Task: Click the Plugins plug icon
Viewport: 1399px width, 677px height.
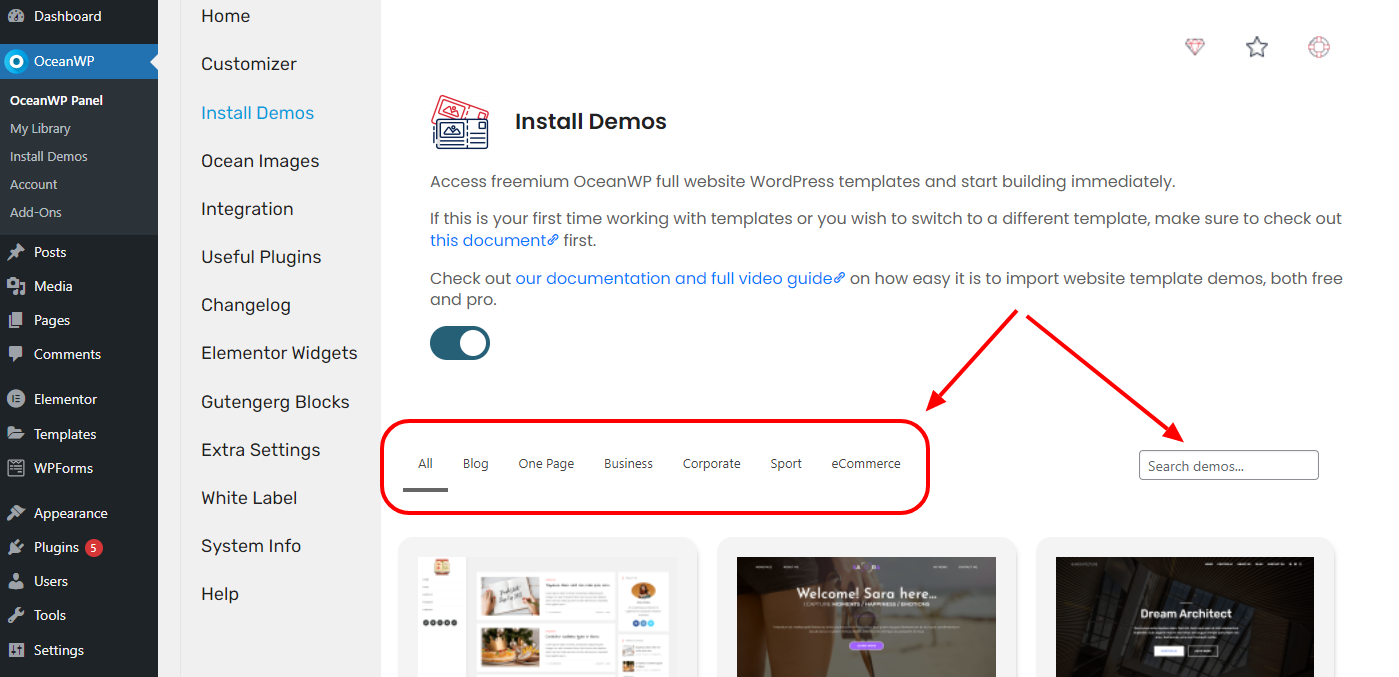Action: 16,547
